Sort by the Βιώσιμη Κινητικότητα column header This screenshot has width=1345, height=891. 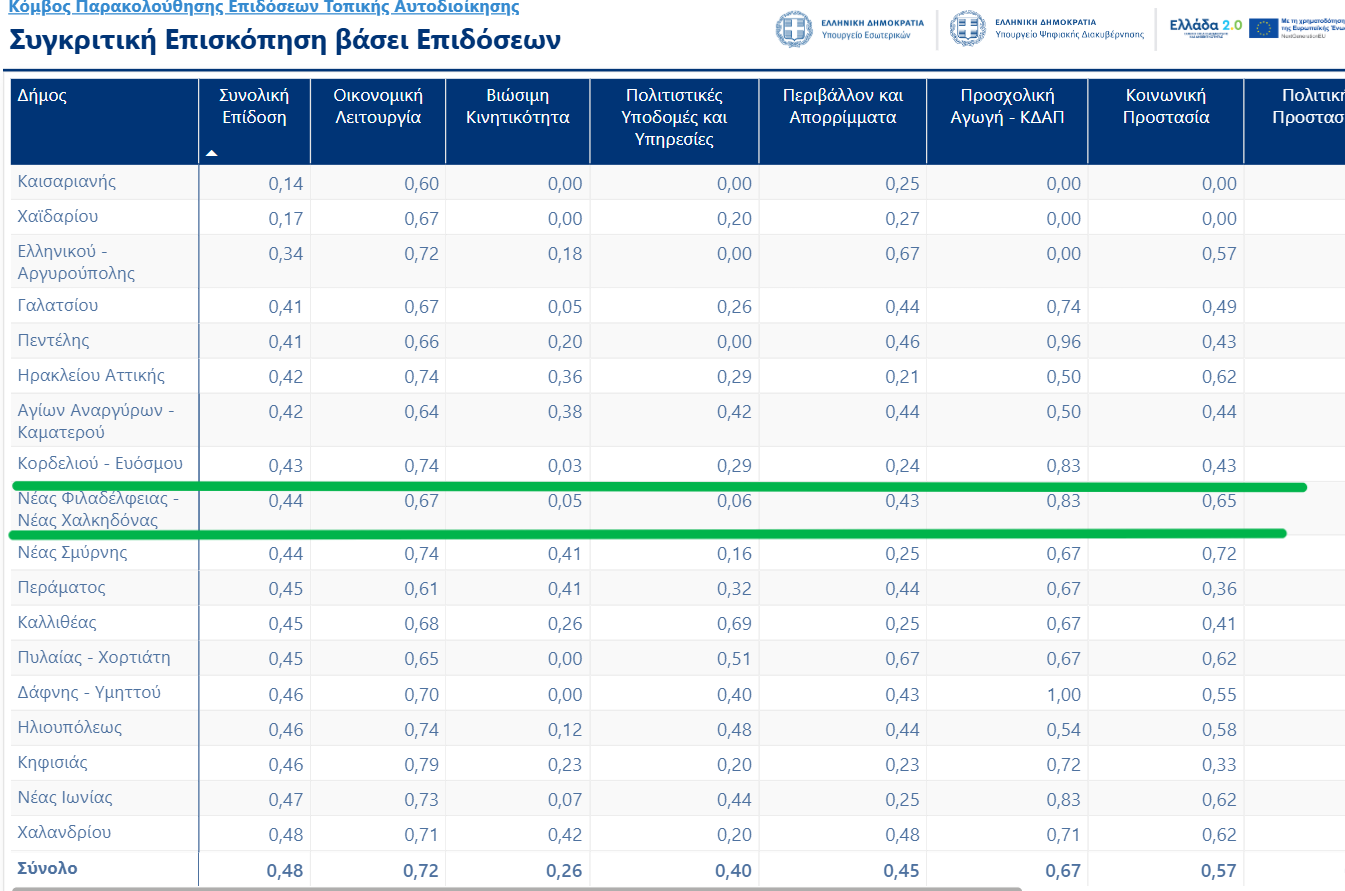click(x=518, y=106)
